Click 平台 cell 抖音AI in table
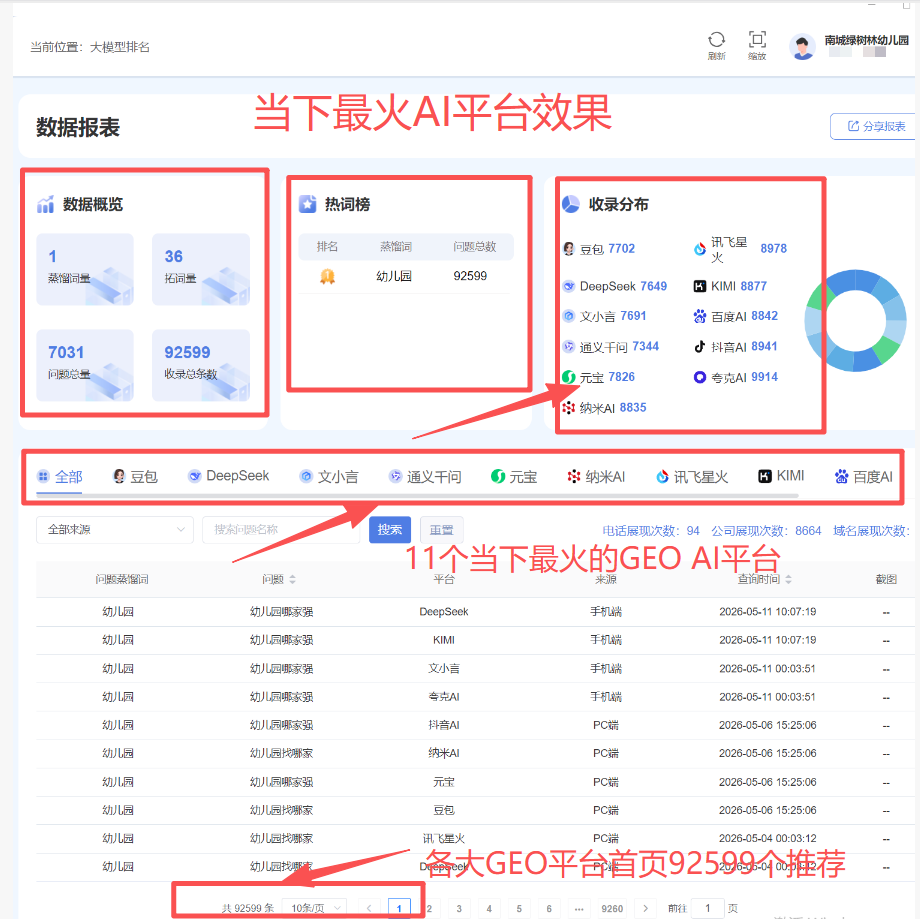 [x=444, y=725]
